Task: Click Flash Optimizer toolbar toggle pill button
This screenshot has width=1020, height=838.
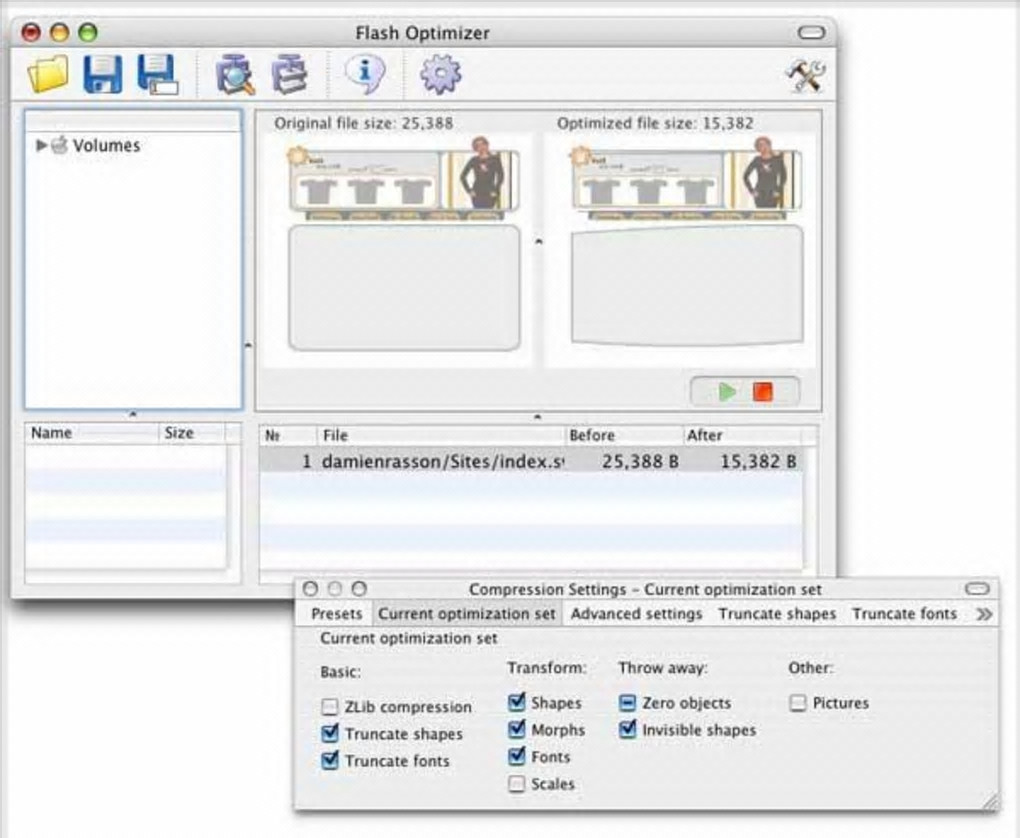Action: click(811, 33)
